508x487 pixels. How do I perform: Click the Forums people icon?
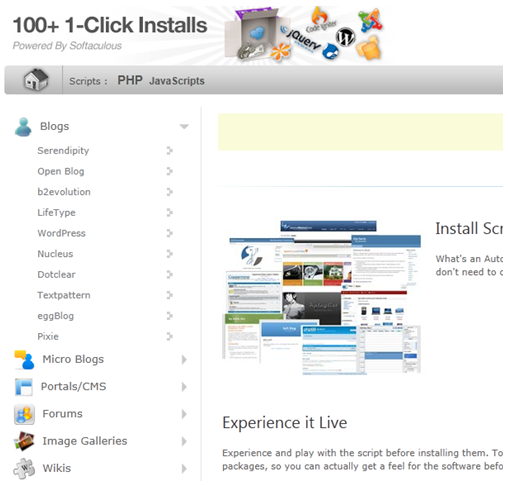tap(24, 414)
